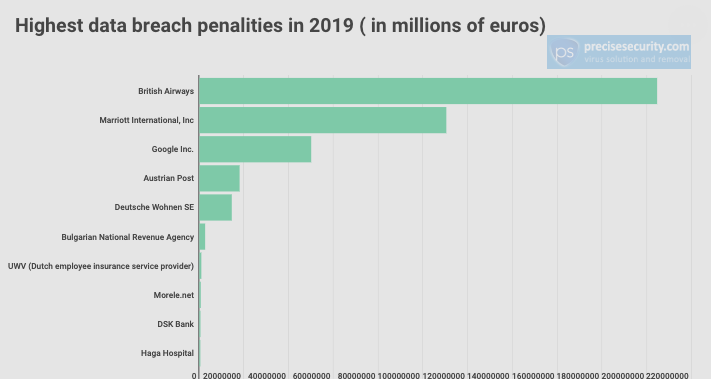Click the Deutsche Wohnen SE bar
Viewport: 711px width, 386px height.
[216, 207]
